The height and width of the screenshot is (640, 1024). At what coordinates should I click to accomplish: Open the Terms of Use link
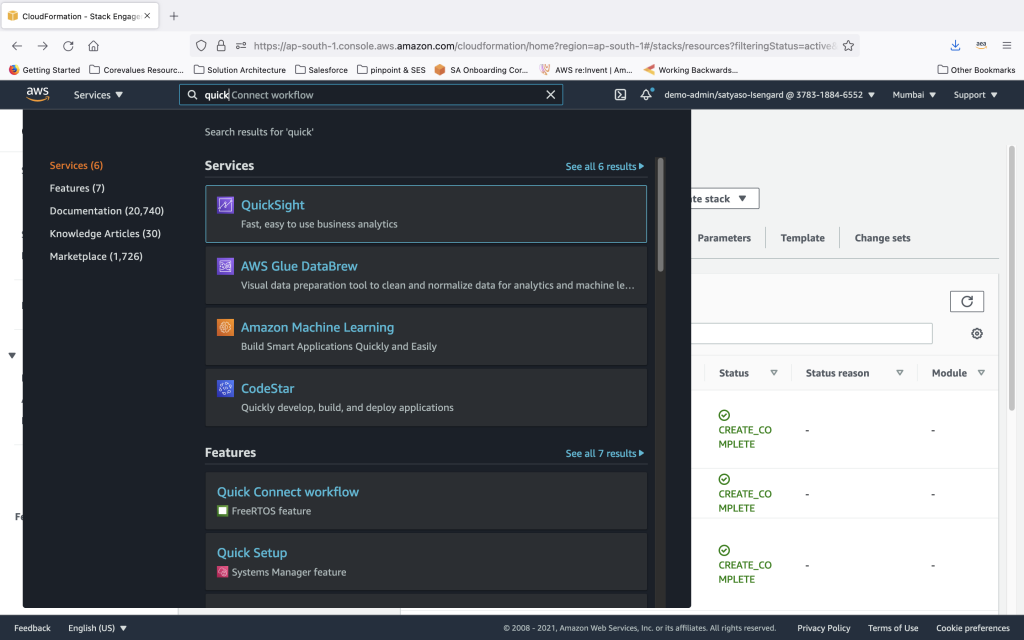pos(893,628)
